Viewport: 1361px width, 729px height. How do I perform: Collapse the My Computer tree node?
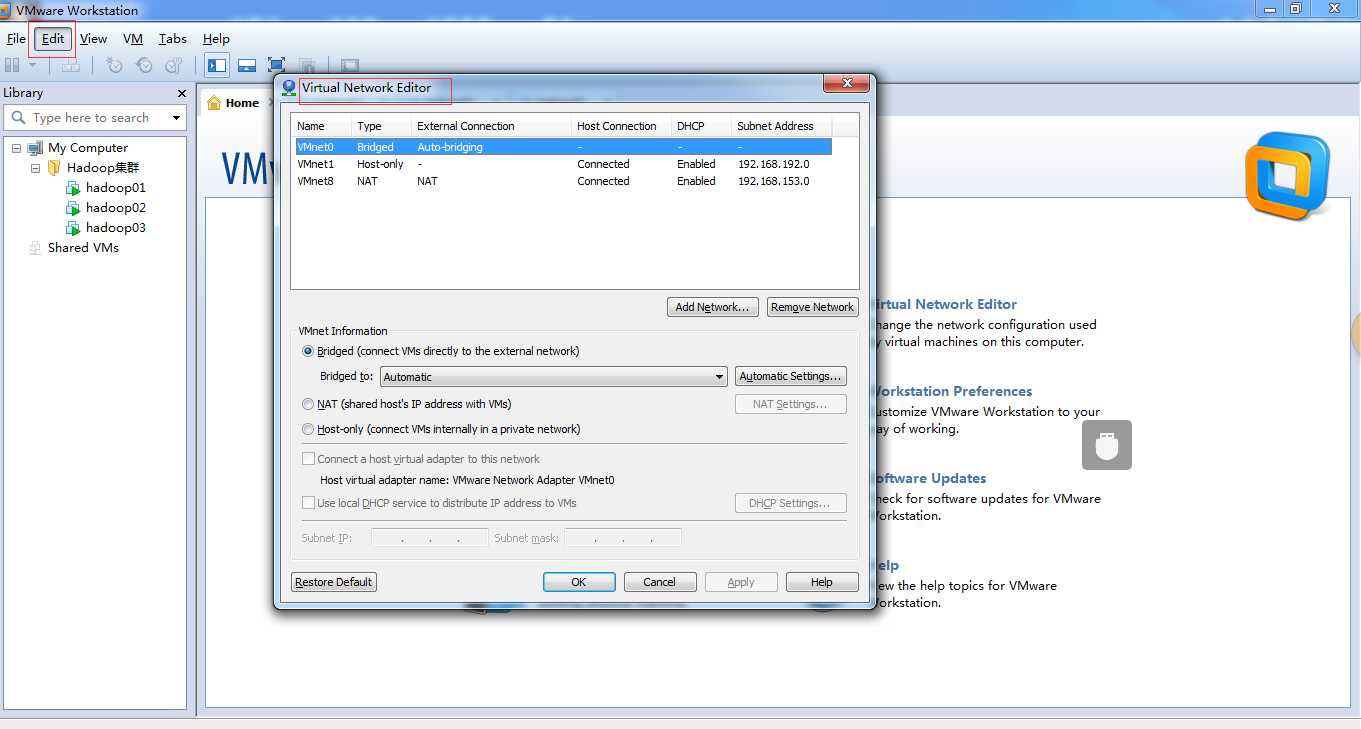pos(16,148)
